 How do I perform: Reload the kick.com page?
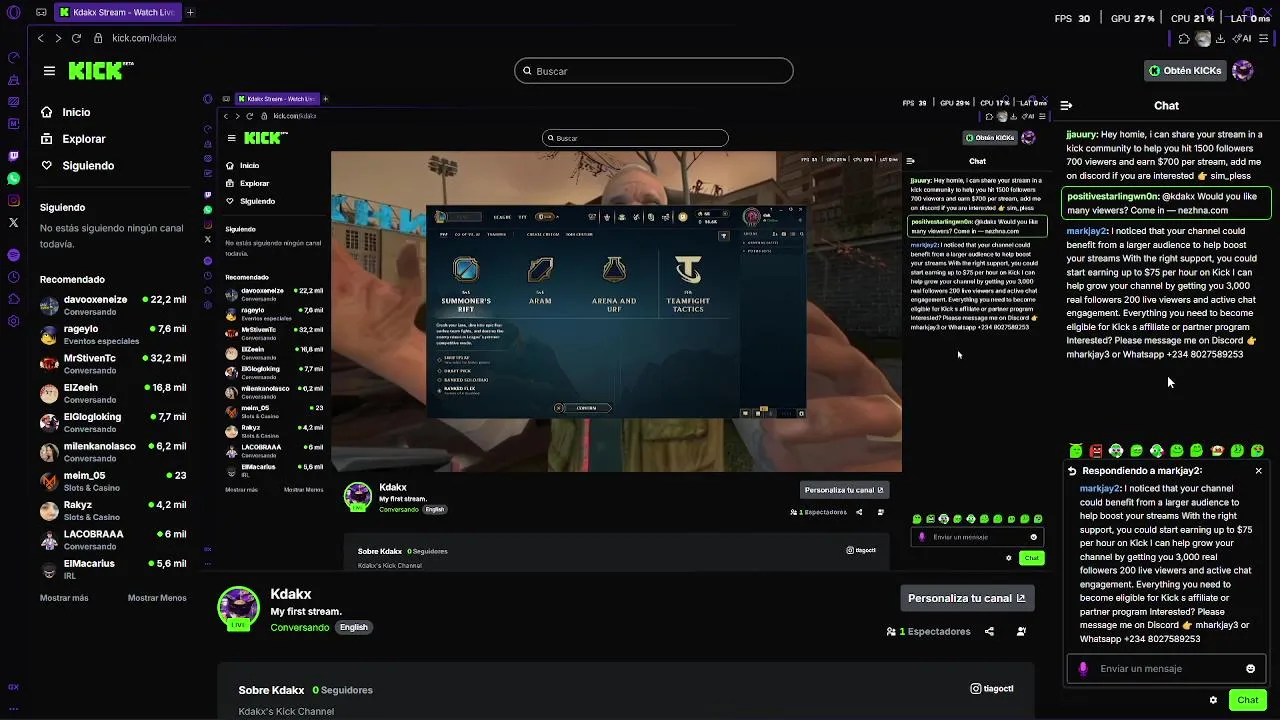pos(76,38)
